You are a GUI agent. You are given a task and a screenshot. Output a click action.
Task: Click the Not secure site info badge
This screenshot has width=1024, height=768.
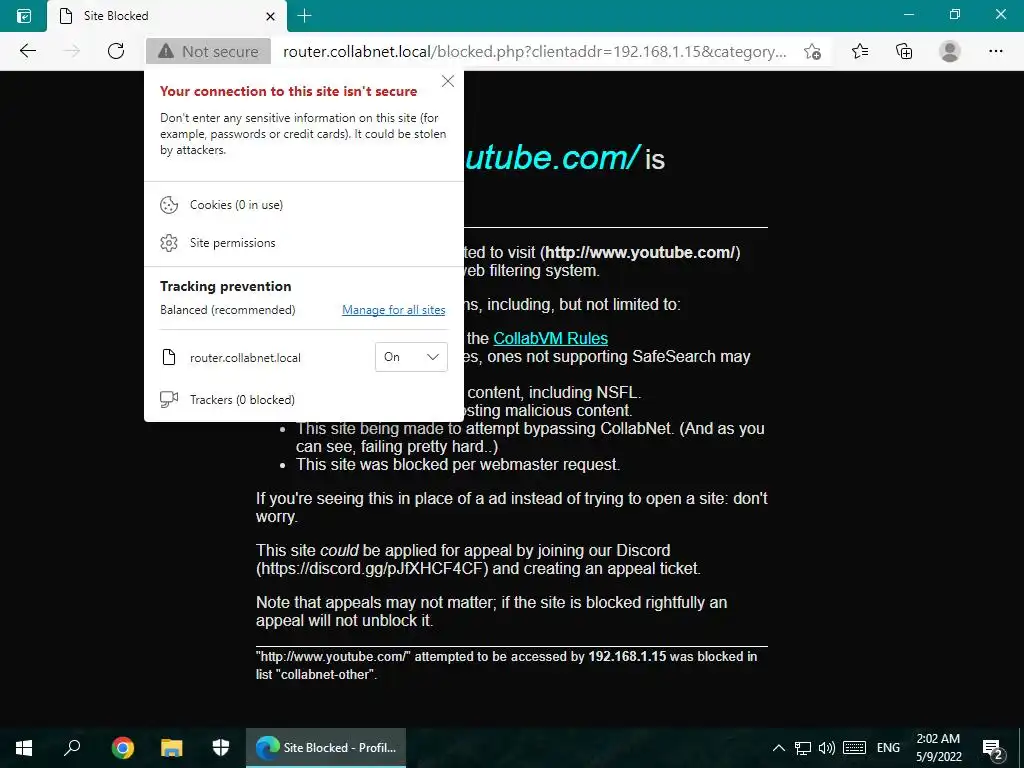pos(208,51)
